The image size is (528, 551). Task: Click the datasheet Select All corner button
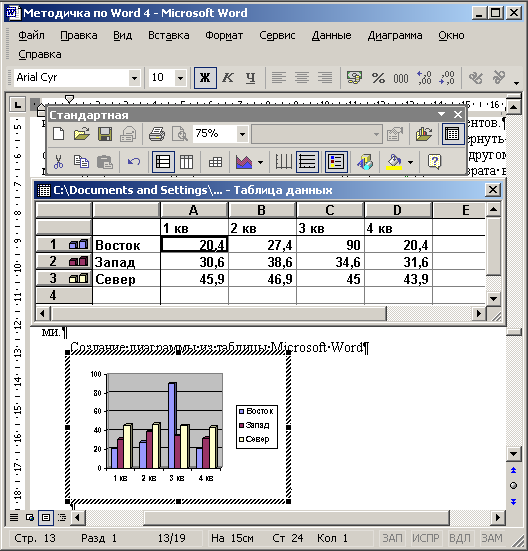point(64,210)
